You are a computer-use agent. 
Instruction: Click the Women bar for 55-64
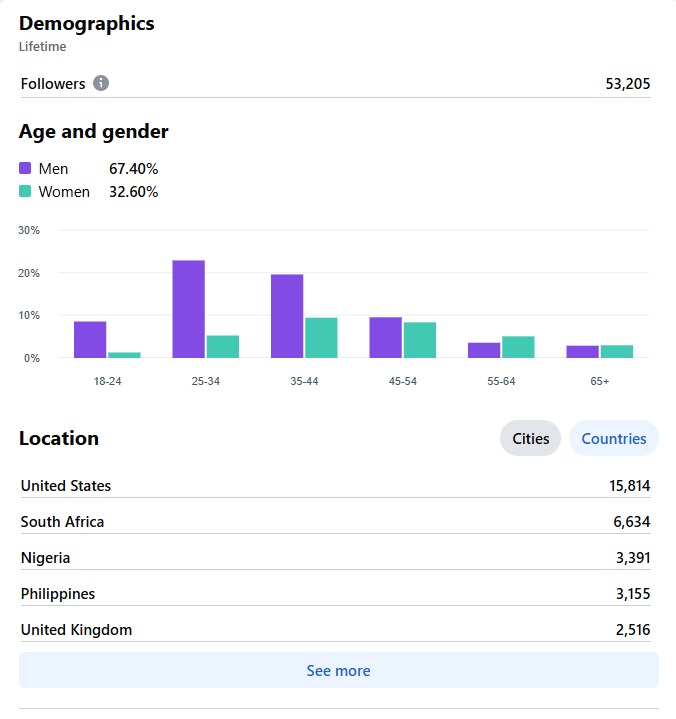[x=518, y=347]
